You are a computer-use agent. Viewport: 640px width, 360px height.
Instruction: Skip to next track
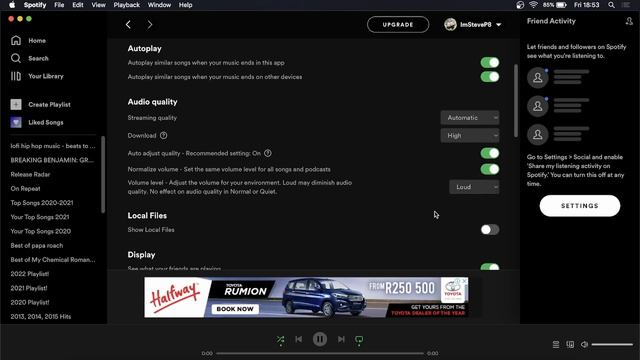(x=341, y=339)
